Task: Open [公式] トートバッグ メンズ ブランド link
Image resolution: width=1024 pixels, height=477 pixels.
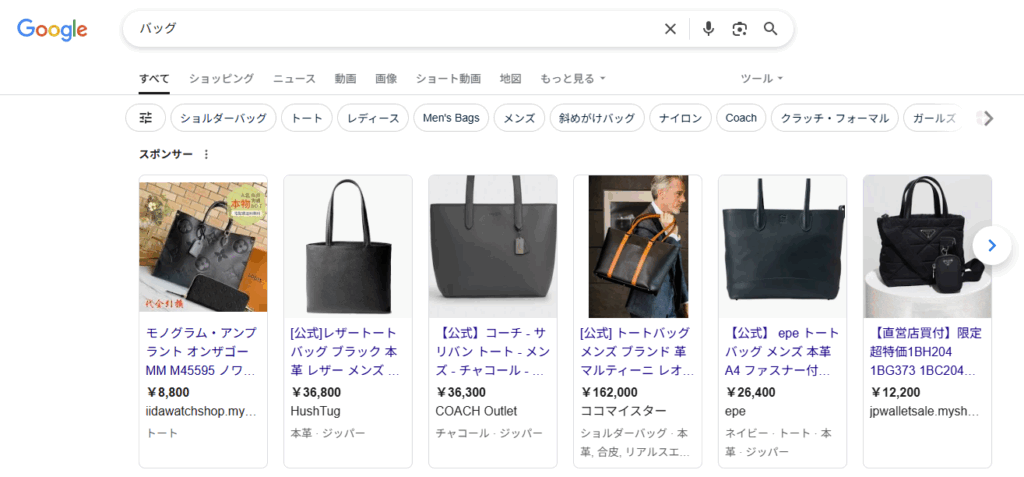Action: click(637, 352)
